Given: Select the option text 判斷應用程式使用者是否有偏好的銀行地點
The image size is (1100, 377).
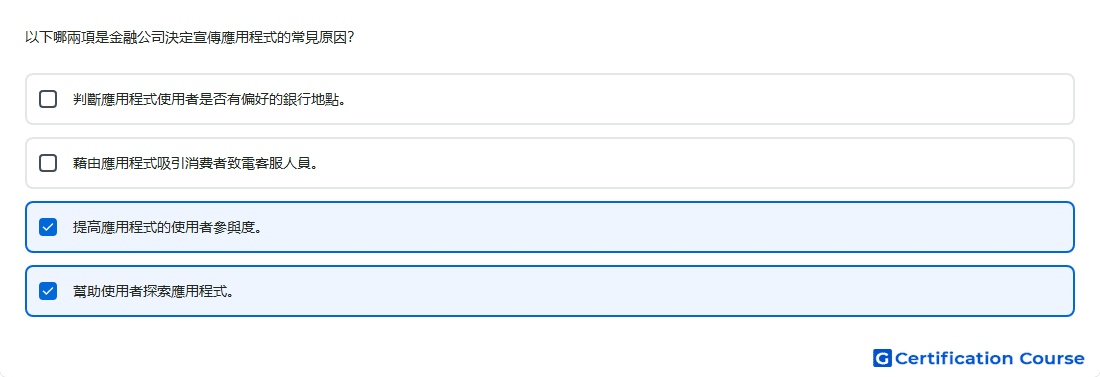Looking at the screenshot, I should [210, 99].
